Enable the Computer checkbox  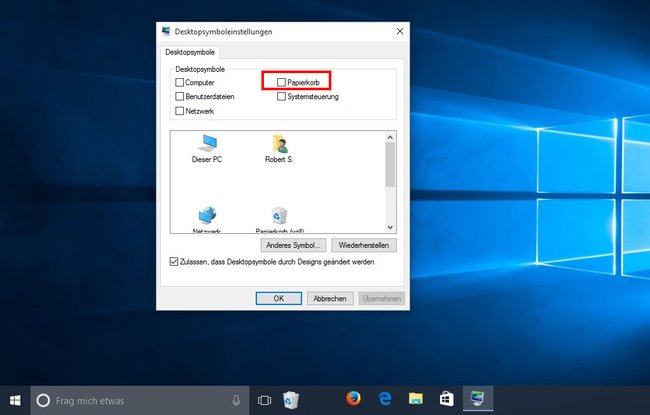tap(179, 83)
